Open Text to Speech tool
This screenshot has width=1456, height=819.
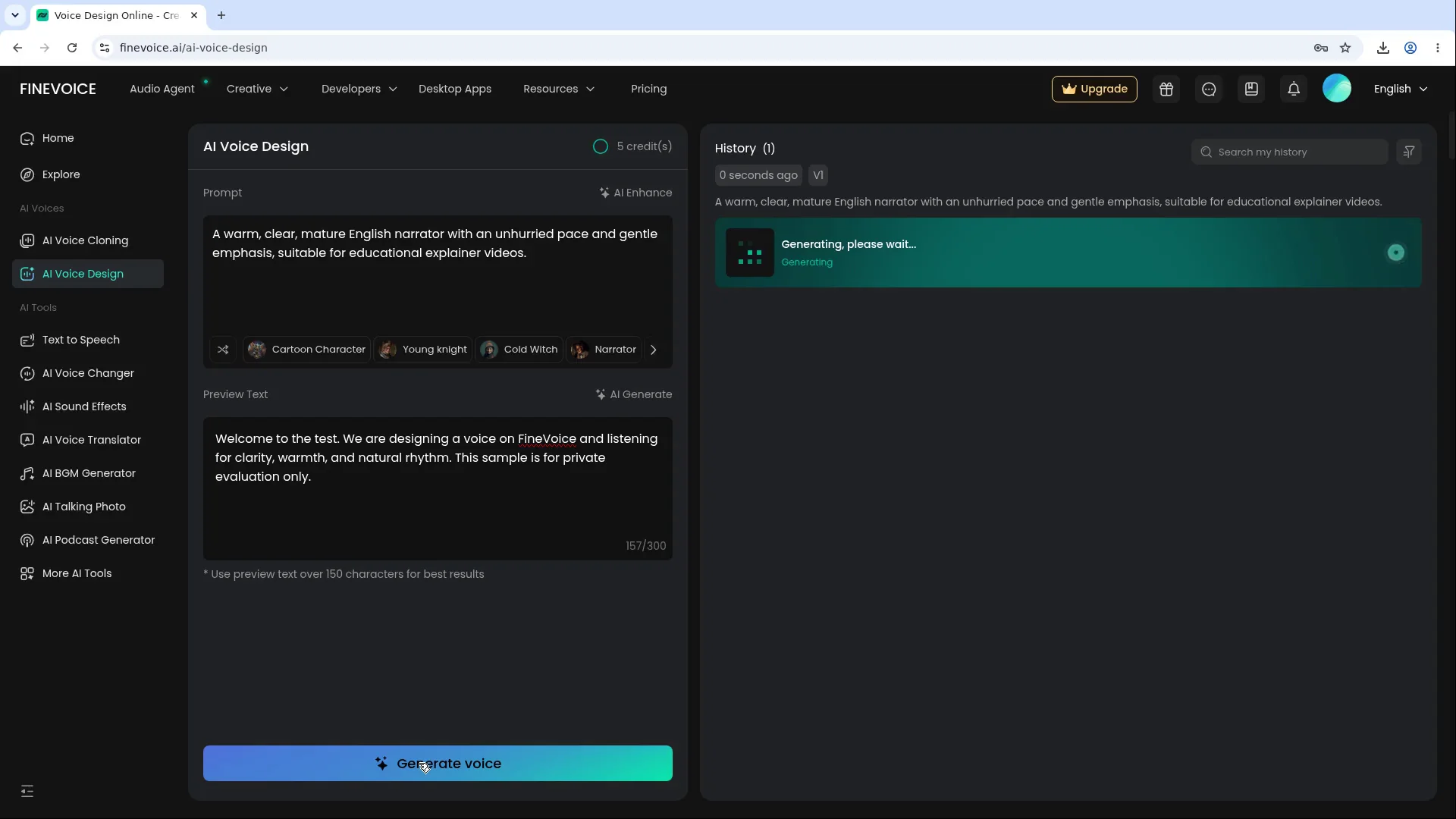pos(88,340)
